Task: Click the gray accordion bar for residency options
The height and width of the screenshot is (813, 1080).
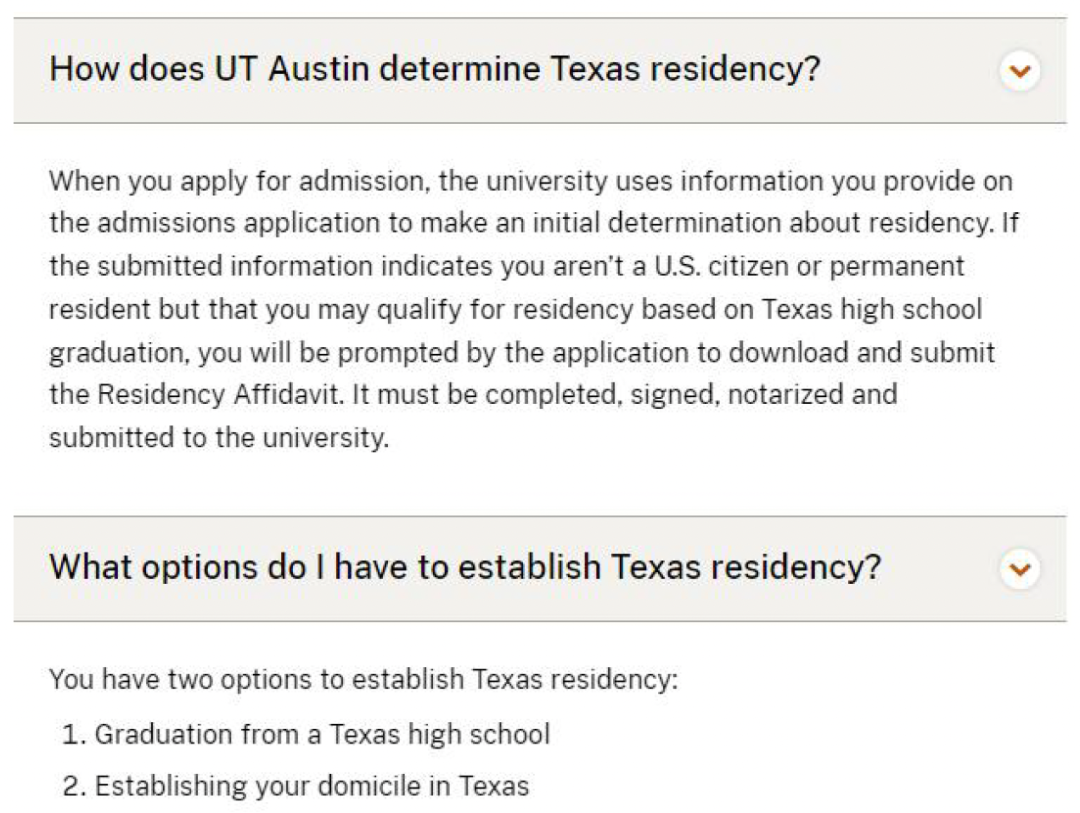Action: pyautogui.click(x=540, y=569)
